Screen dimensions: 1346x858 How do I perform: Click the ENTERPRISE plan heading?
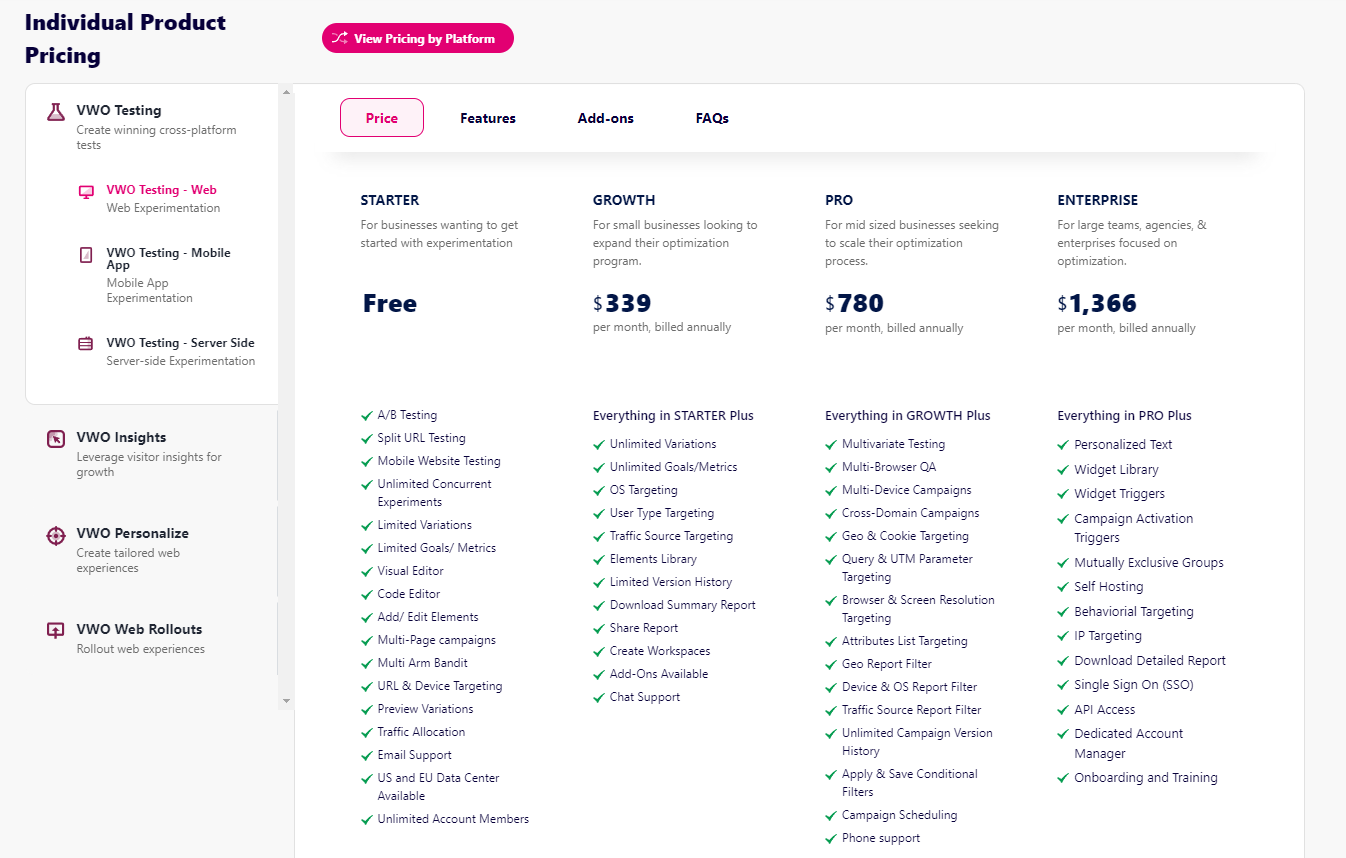click(1097, 200)
